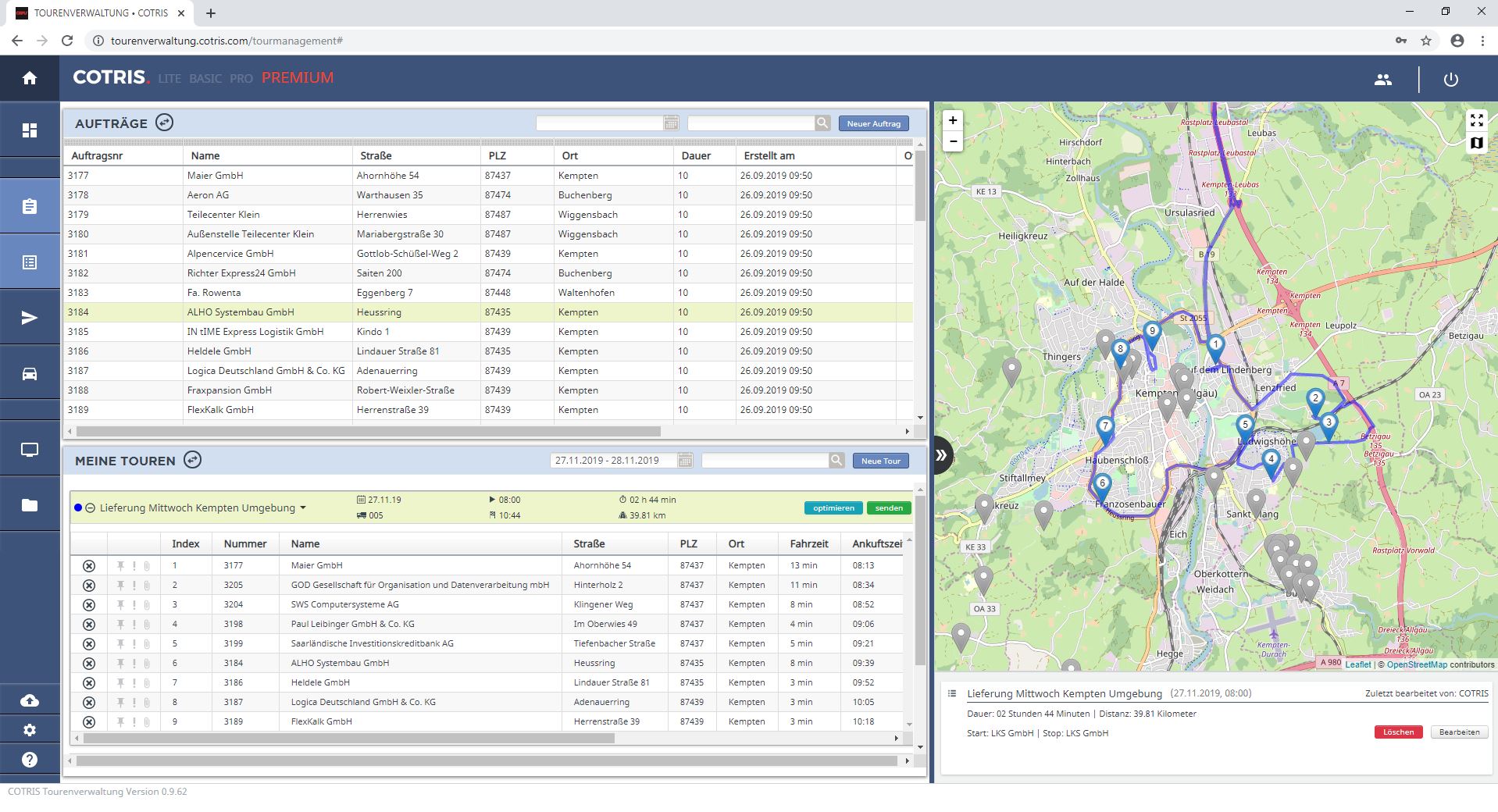Open the map layer icon
1498x812 pixels.
(1476, 143)
